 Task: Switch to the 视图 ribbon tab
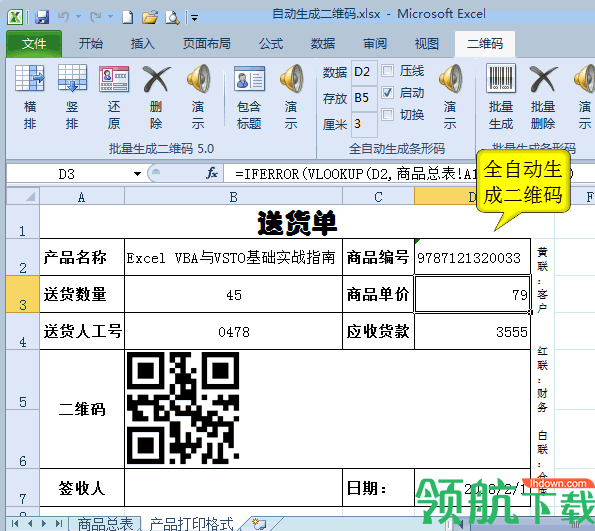tap(427, 44)
